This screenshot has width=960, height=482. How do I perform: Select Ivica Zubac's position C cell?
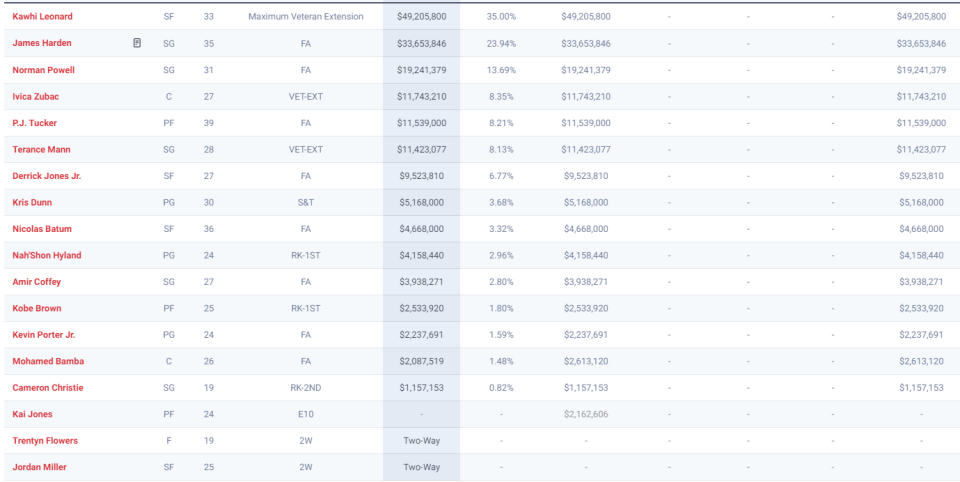click(x=169, y=96)
